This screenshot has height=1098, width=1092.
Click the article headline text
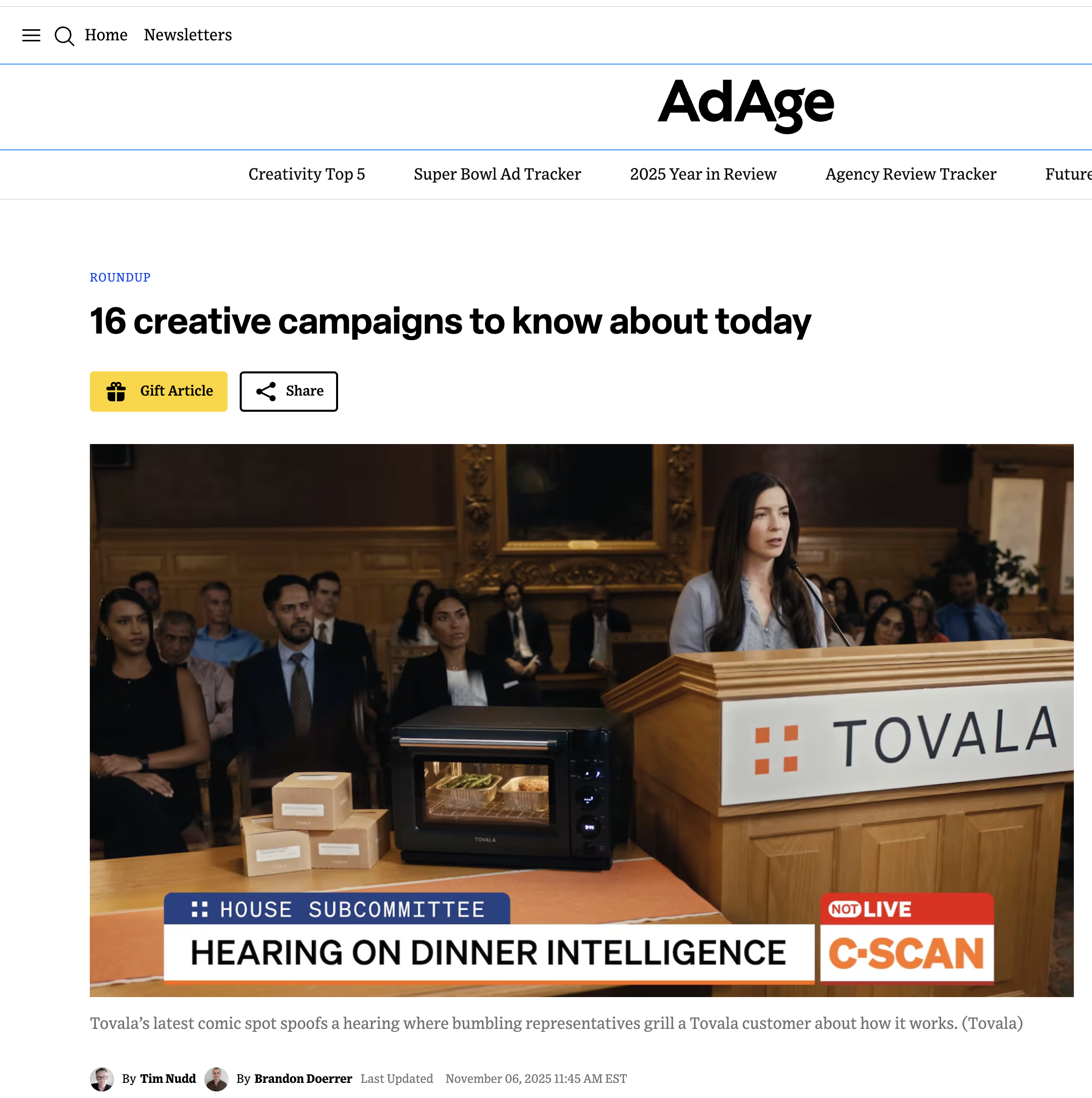click(450, 321)
